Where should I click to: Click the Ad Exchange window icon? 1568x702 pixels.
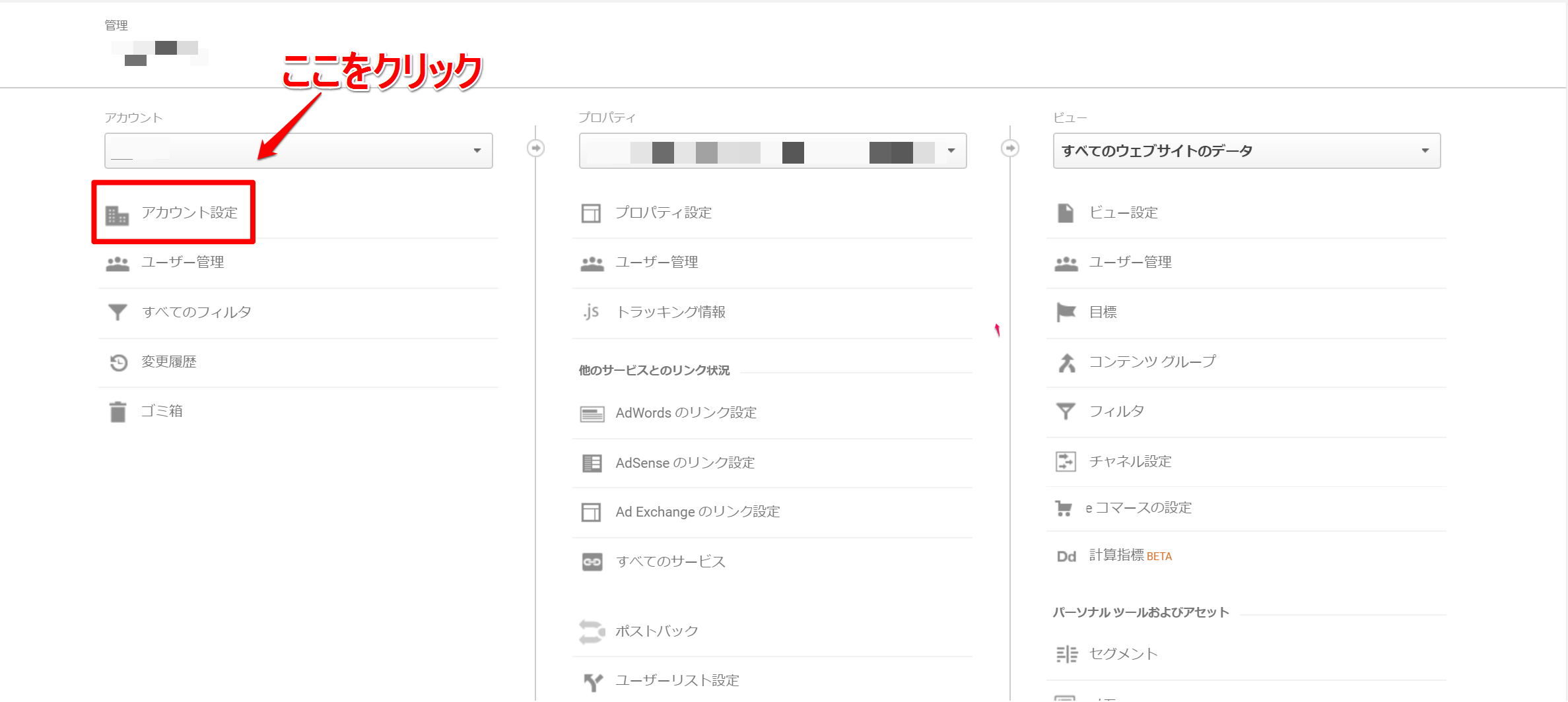pyautogui.click(x=591, y=513)
